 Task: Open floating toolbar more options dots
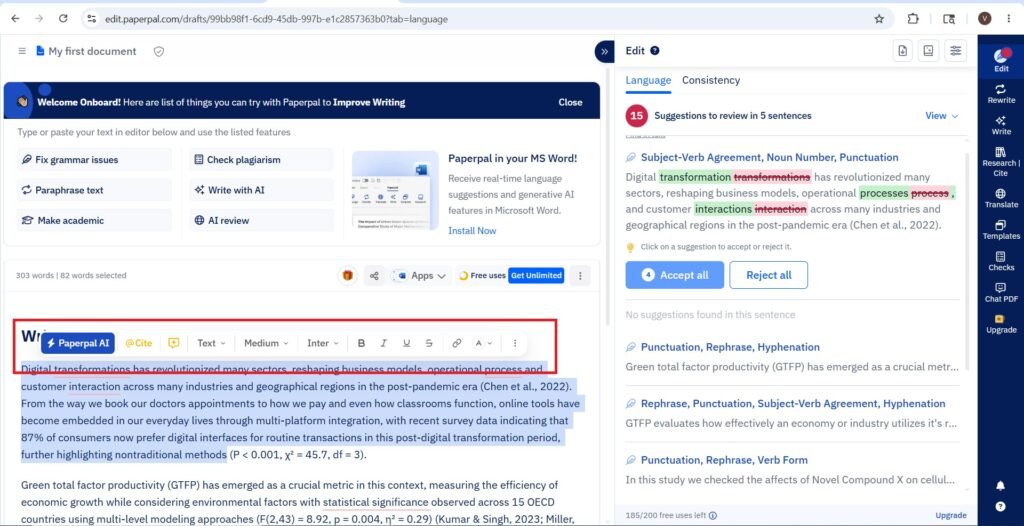tap(515, 343)
